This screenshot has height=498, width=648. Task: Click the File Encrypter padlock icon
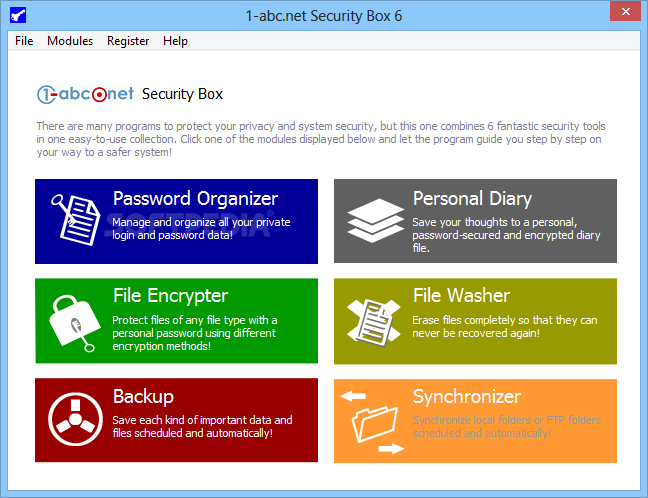[x=74, y=323]
